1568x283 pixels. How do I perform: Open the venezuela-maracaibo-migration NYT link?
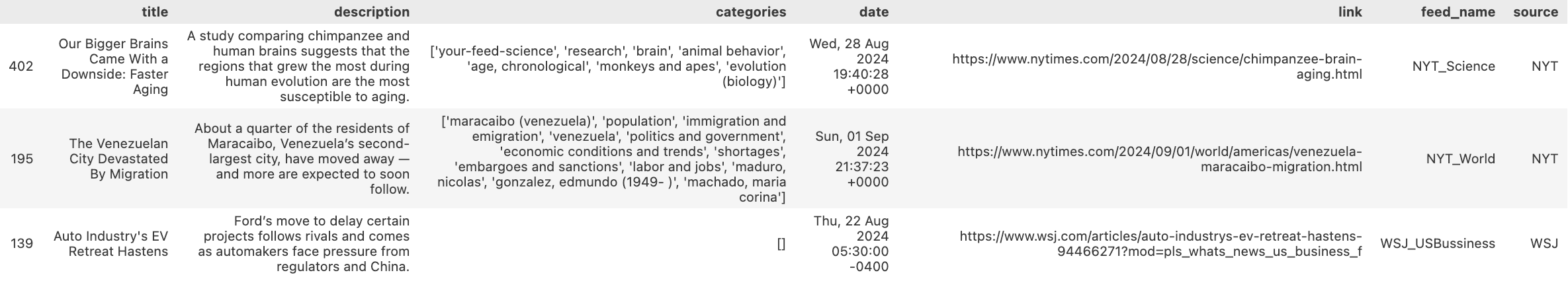(1160, 159)
